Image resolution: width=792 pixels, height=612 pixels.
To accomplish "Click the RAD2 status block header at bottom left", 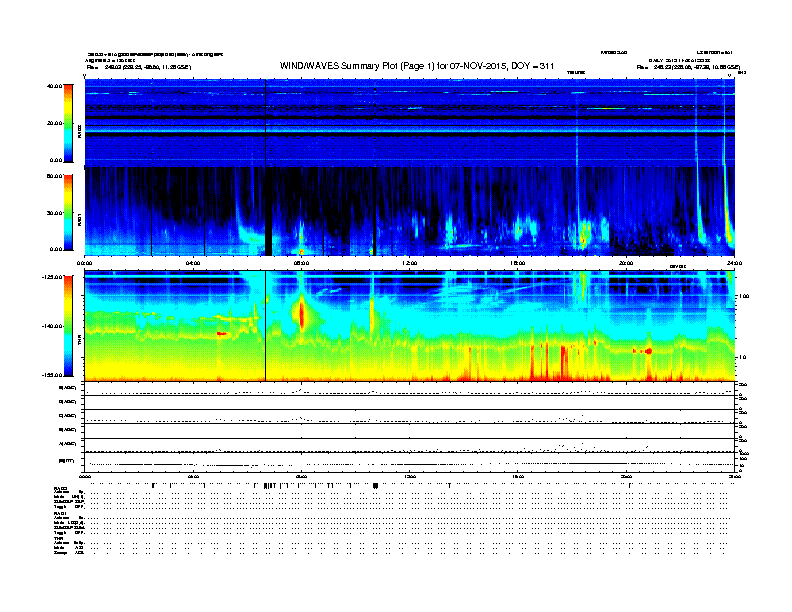I will (61, 488).
